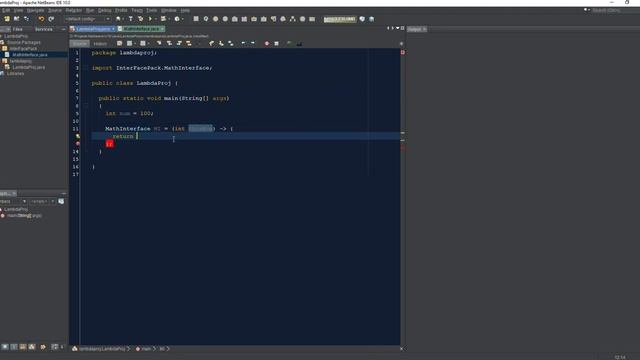Click the Shift Line Left editor icon
640x360 pixels.
pos(243,43)
